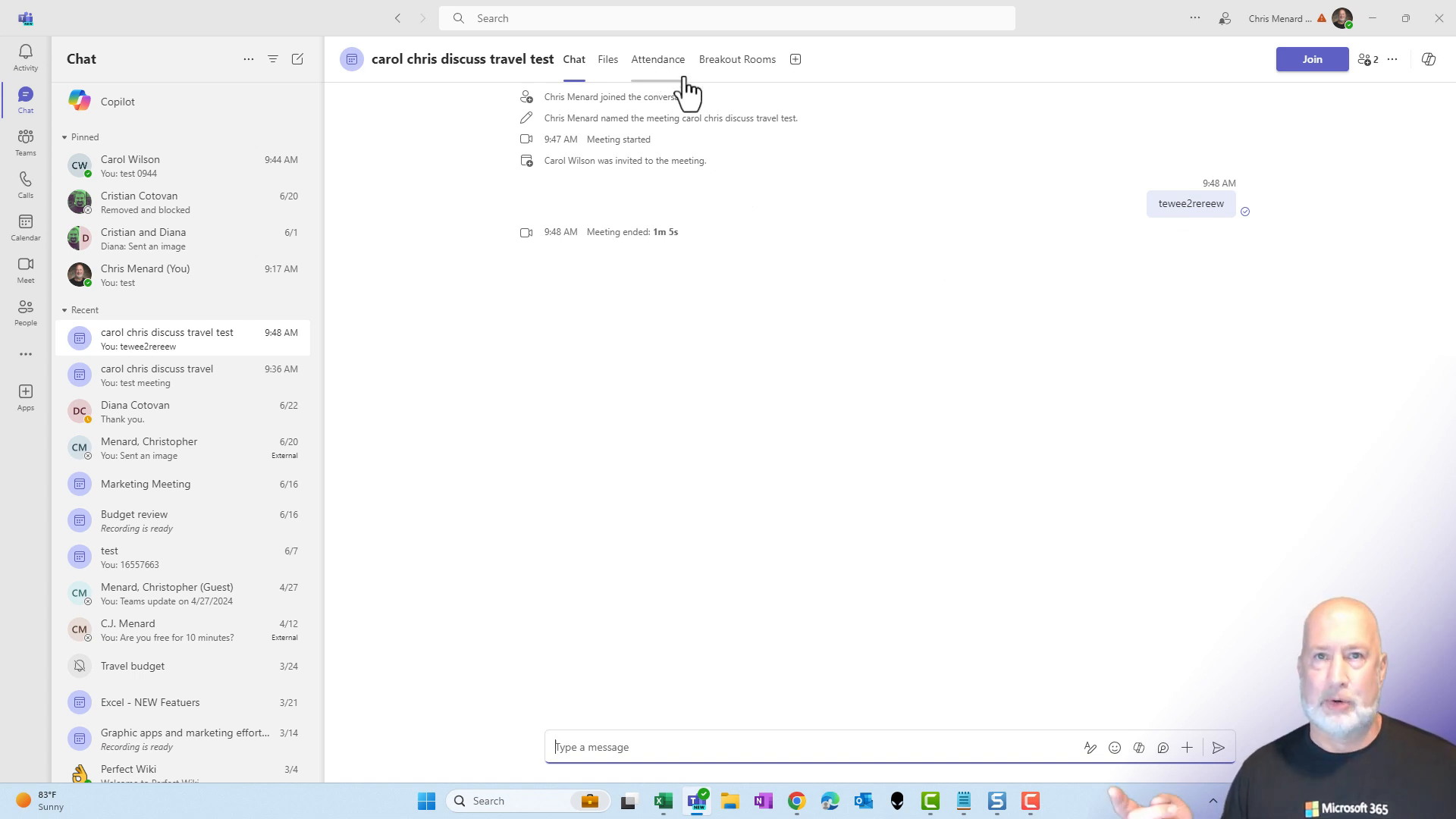The image size is (1456, 819).
Task: Open the chat list filter icon
Action: coord(272,59)
